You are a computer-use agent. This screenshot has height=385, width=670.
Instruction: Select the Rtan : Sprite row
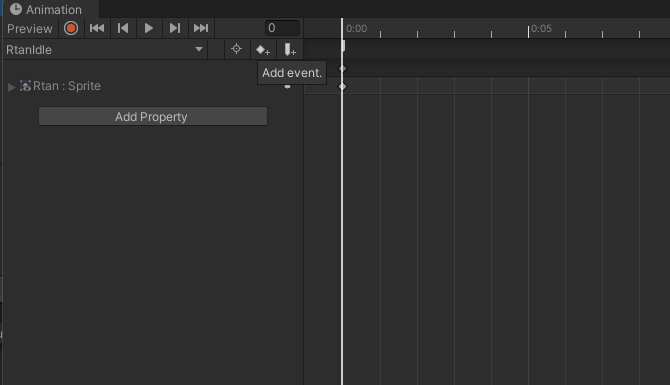point(153,86)
